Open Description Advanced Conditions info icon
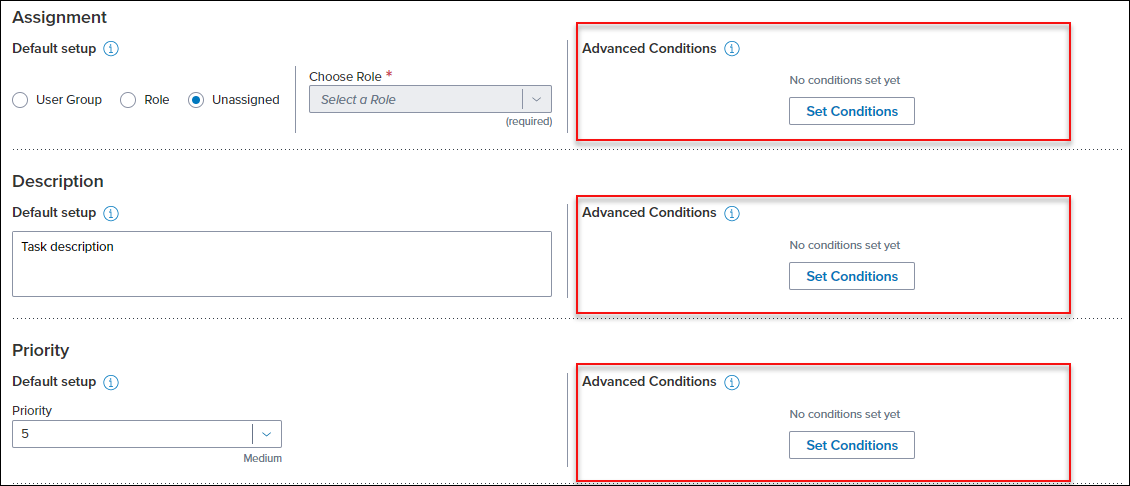Image resolution: width=1130 pixels, height=486 pixels. (732, 213)
